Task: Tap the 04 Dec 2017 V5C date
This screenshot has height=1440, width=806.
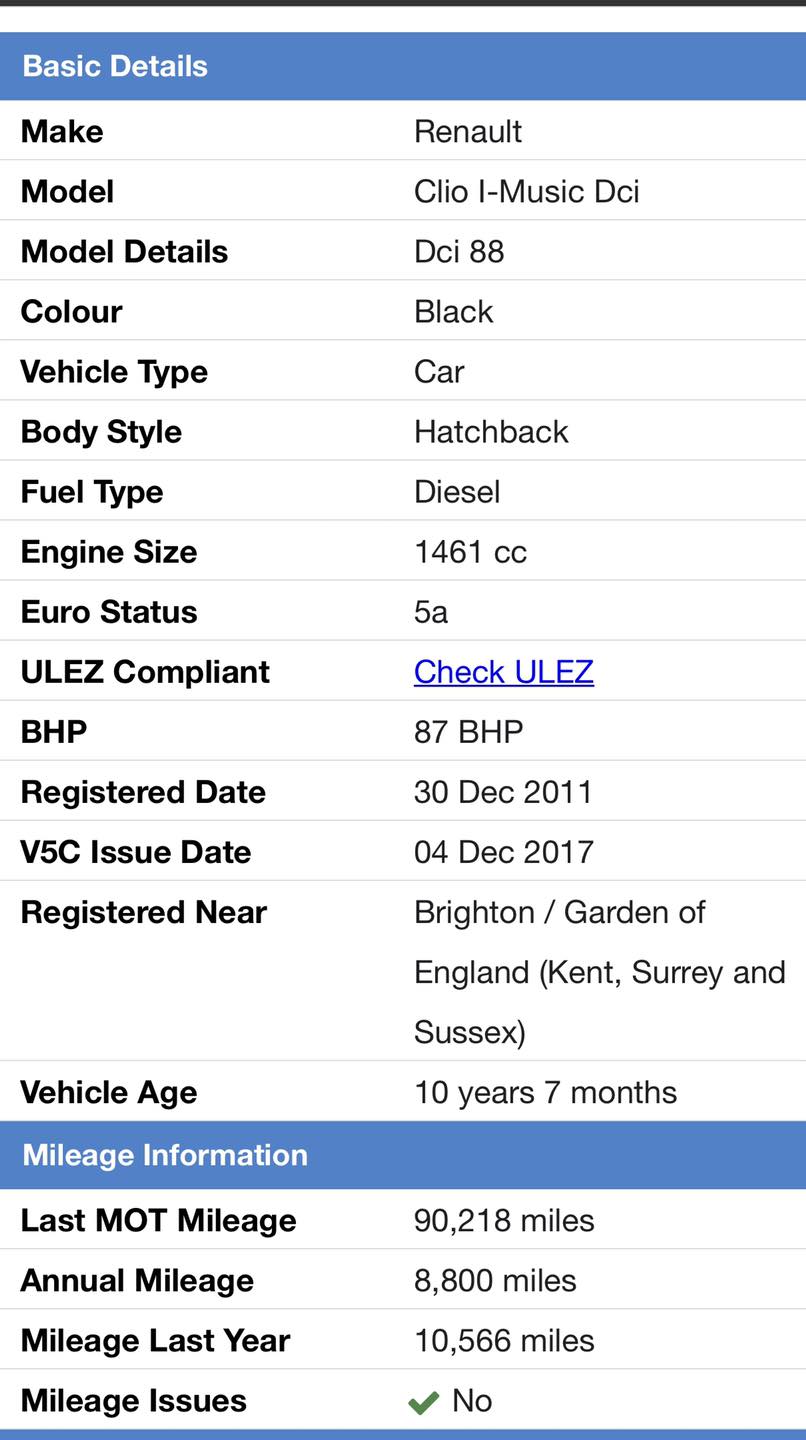Action: click(x=504, y=852)
